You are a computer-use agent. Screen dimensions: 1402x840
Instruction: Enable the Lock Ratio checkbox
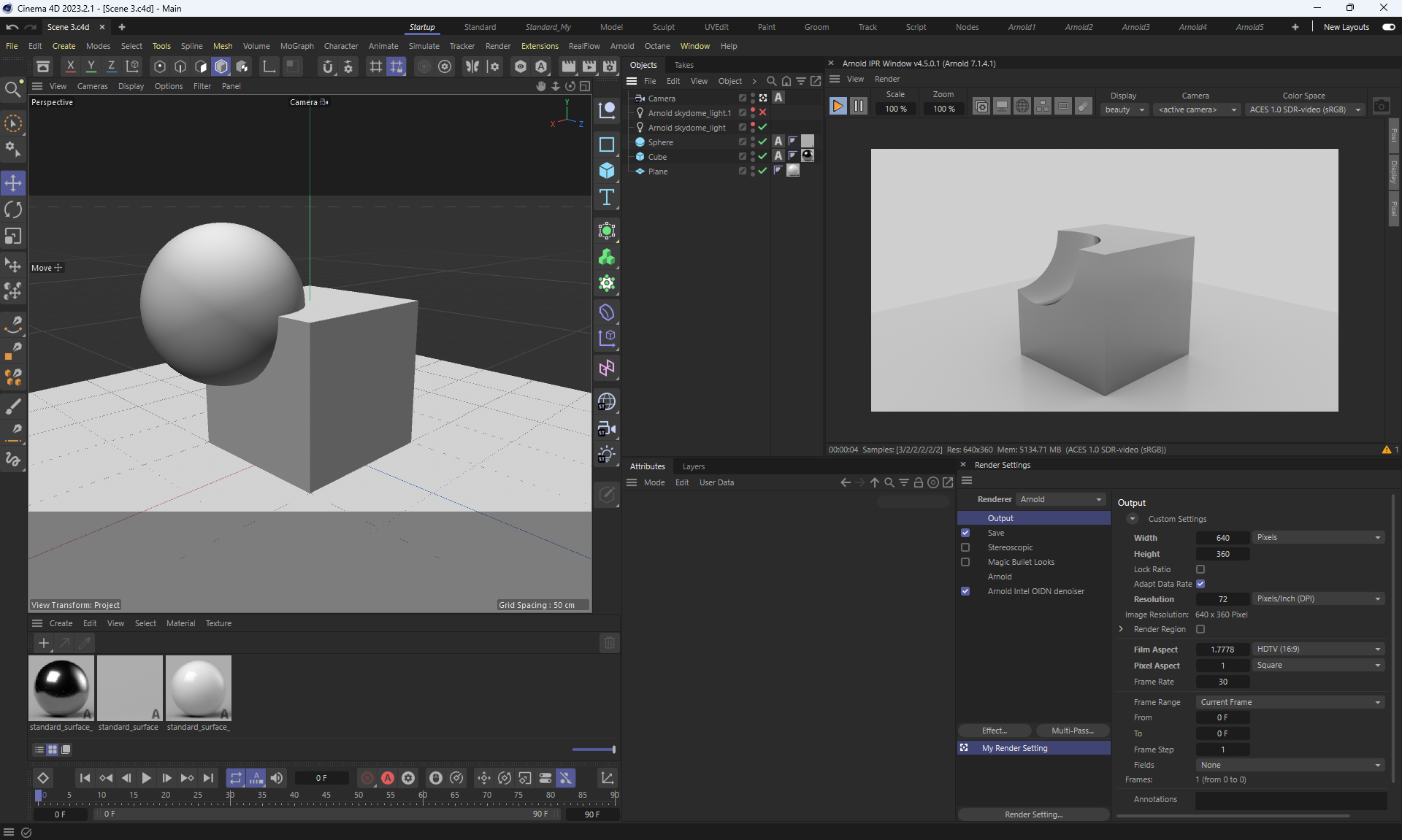point(1200,569)
